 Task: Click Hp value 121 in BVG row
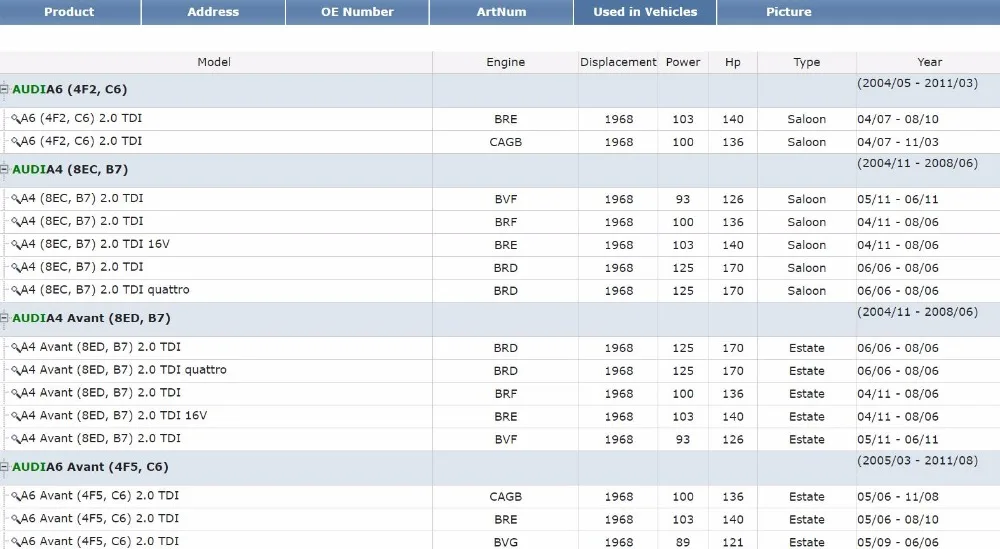[733, 542]
